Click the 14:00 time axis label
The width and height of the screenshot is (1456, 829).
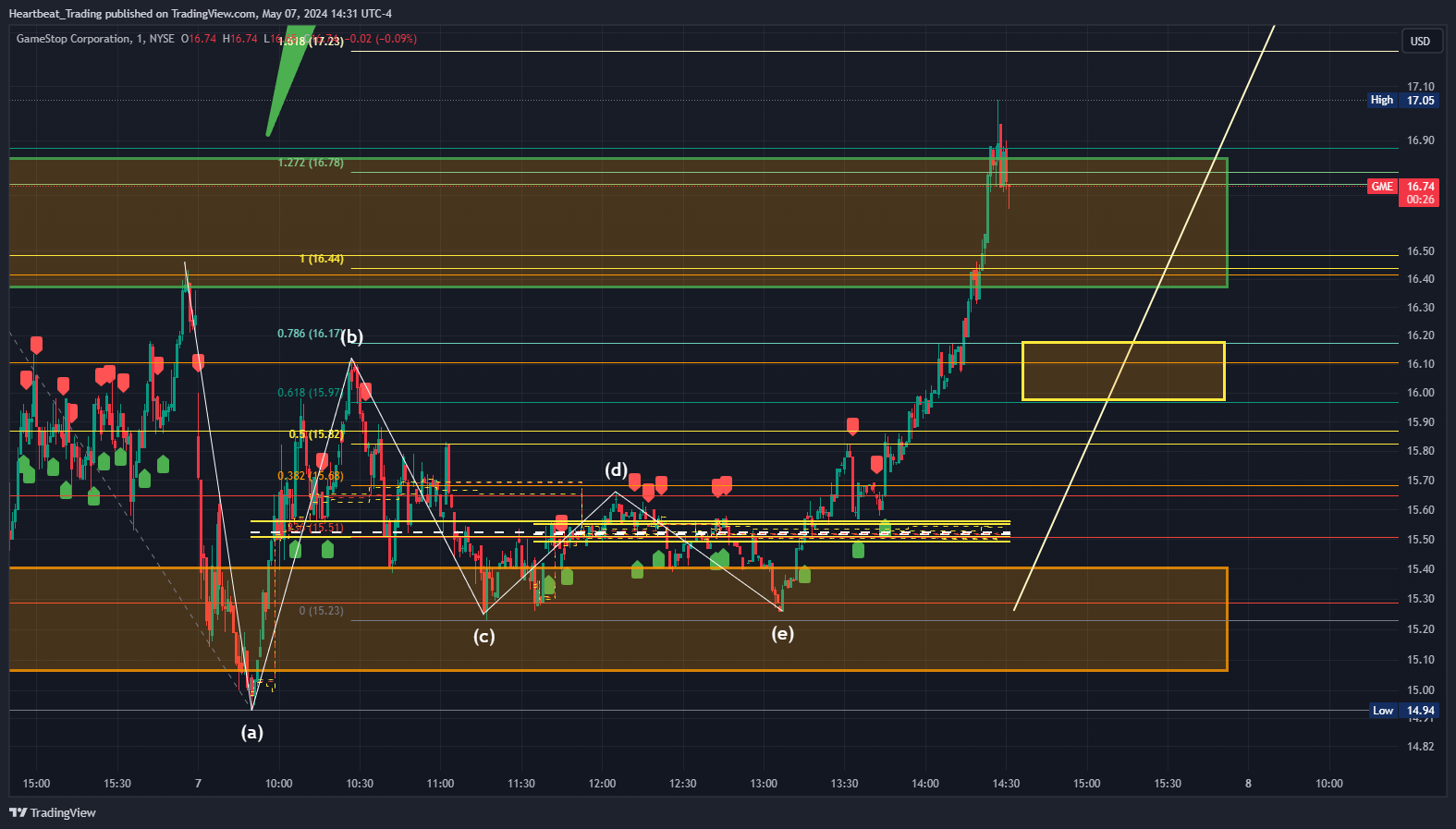pos(925,784)
